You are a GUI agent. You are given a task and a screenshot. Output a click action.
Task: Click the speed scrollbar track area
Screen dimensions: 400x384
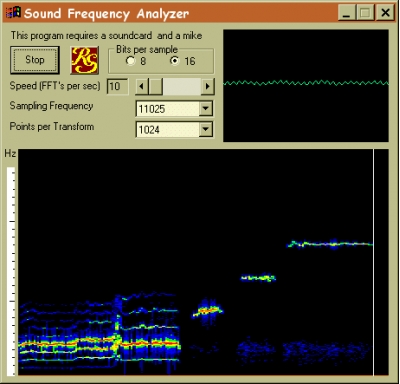coord(182,87)
